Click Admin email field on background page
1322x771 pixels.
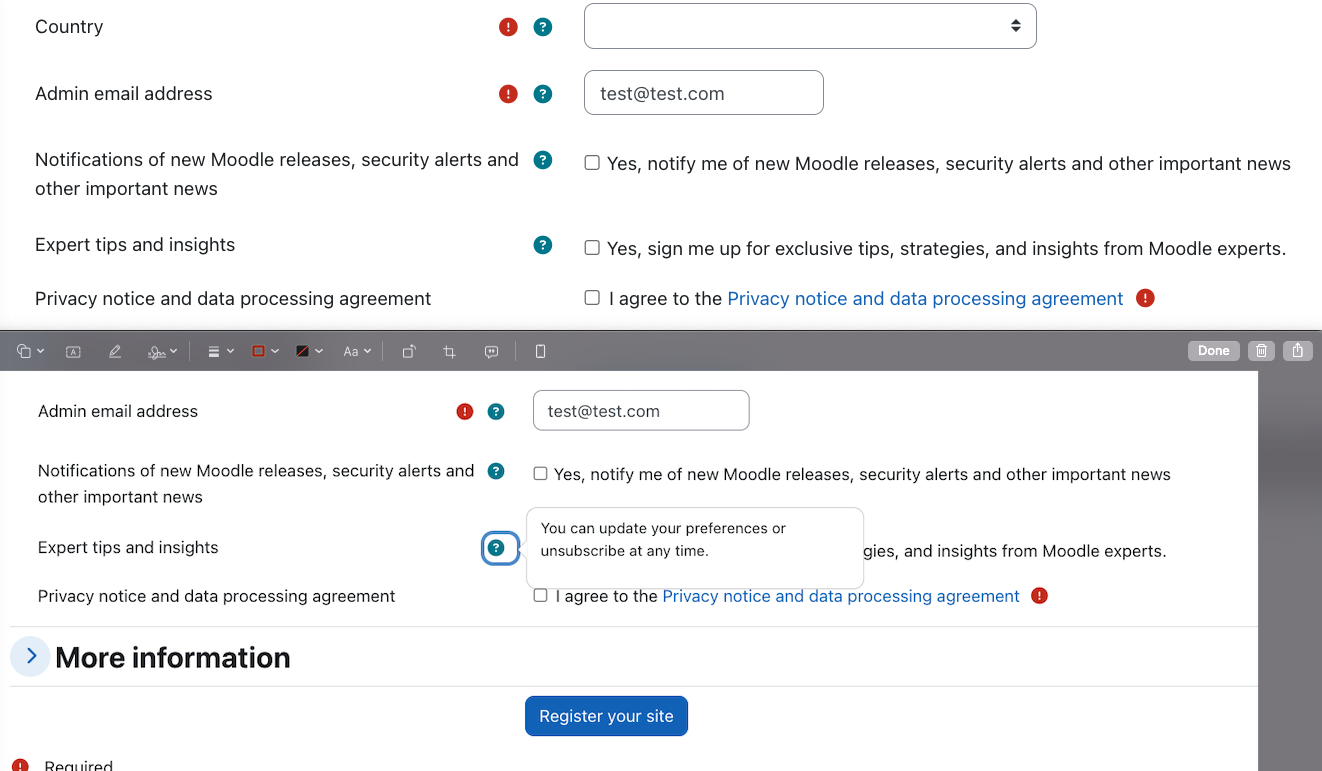click(704, 93)
